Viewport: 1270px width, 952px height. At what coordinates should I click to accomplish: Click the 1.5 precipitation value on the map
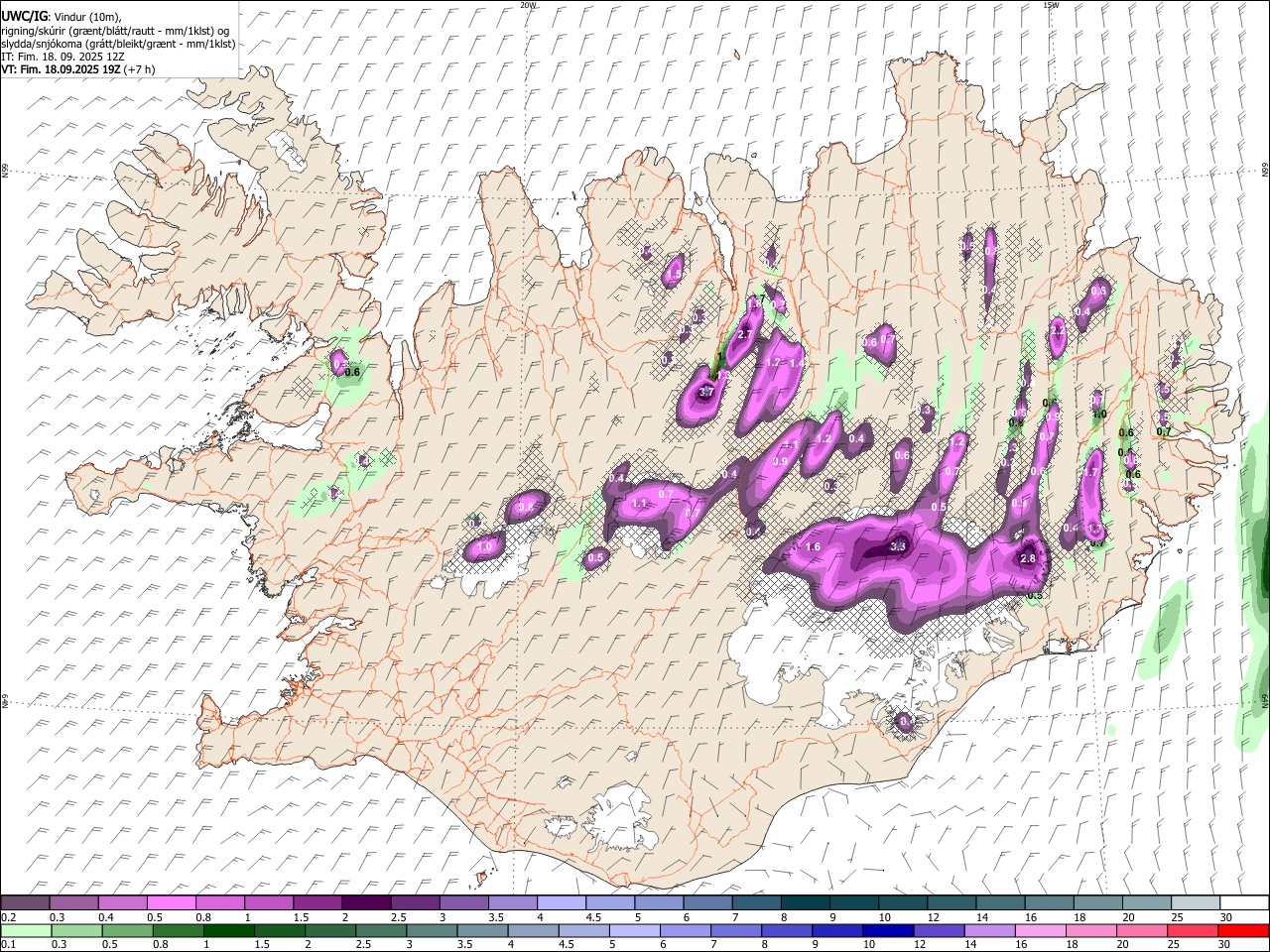tap(675, 274)
